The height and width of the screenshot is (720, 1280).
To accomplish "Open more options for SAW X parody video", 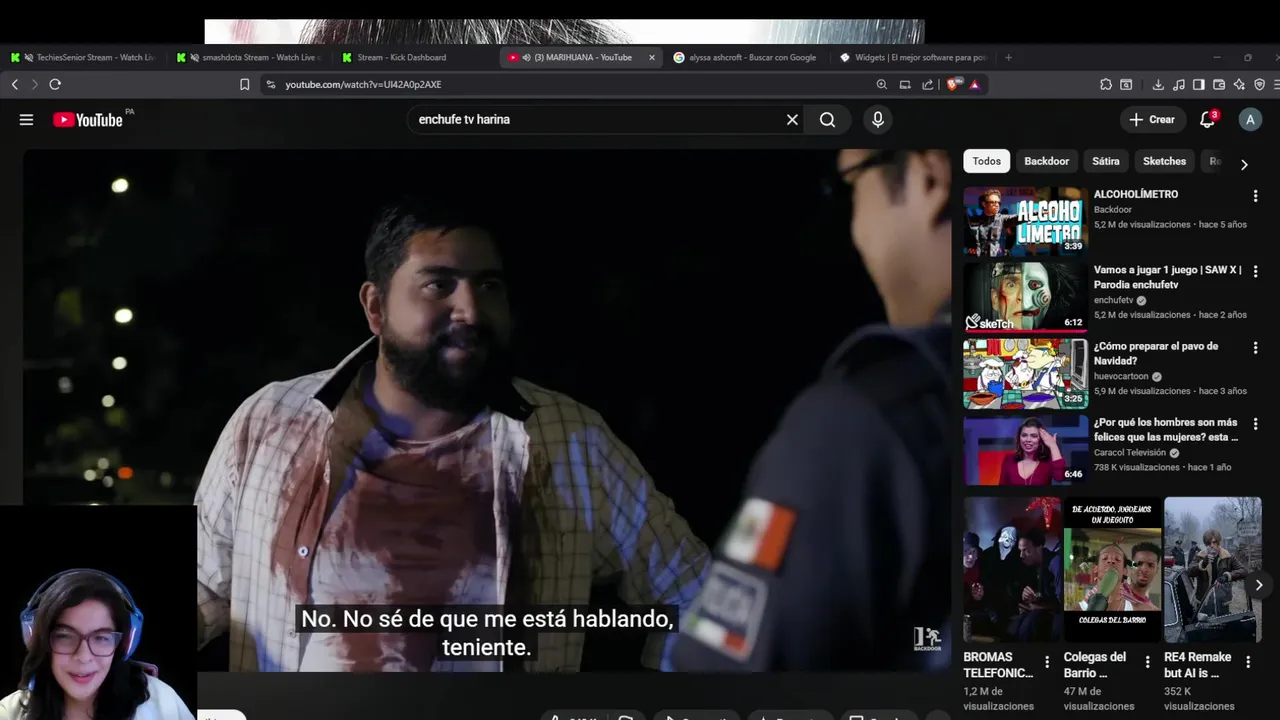I will coord(1255,272).
